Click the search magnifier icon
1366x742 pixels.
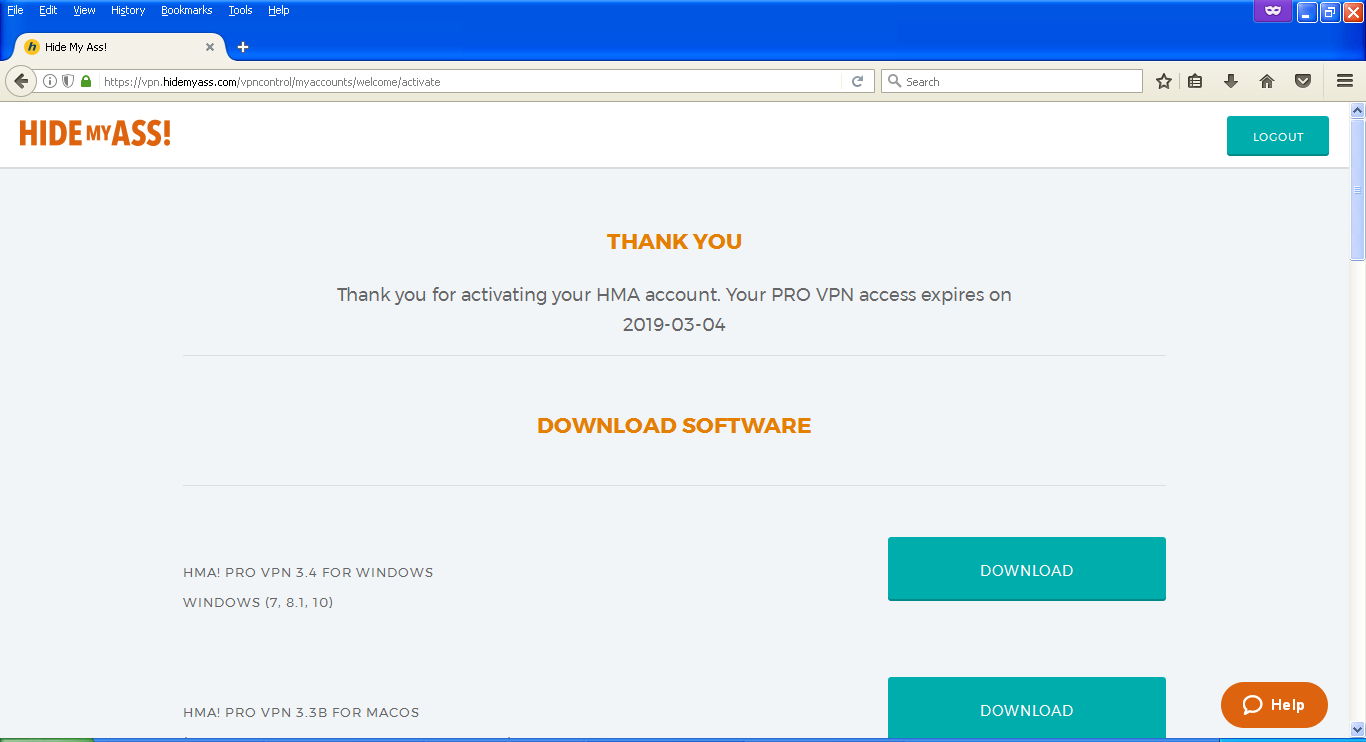point(894,82)
